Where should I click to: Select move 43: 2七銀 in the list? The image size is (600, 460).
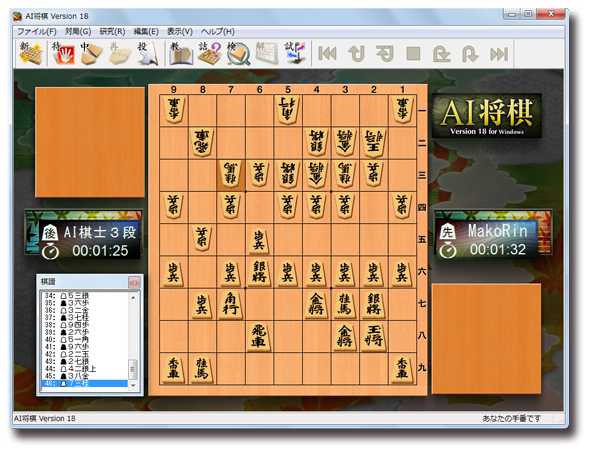[x=85, y=361]
